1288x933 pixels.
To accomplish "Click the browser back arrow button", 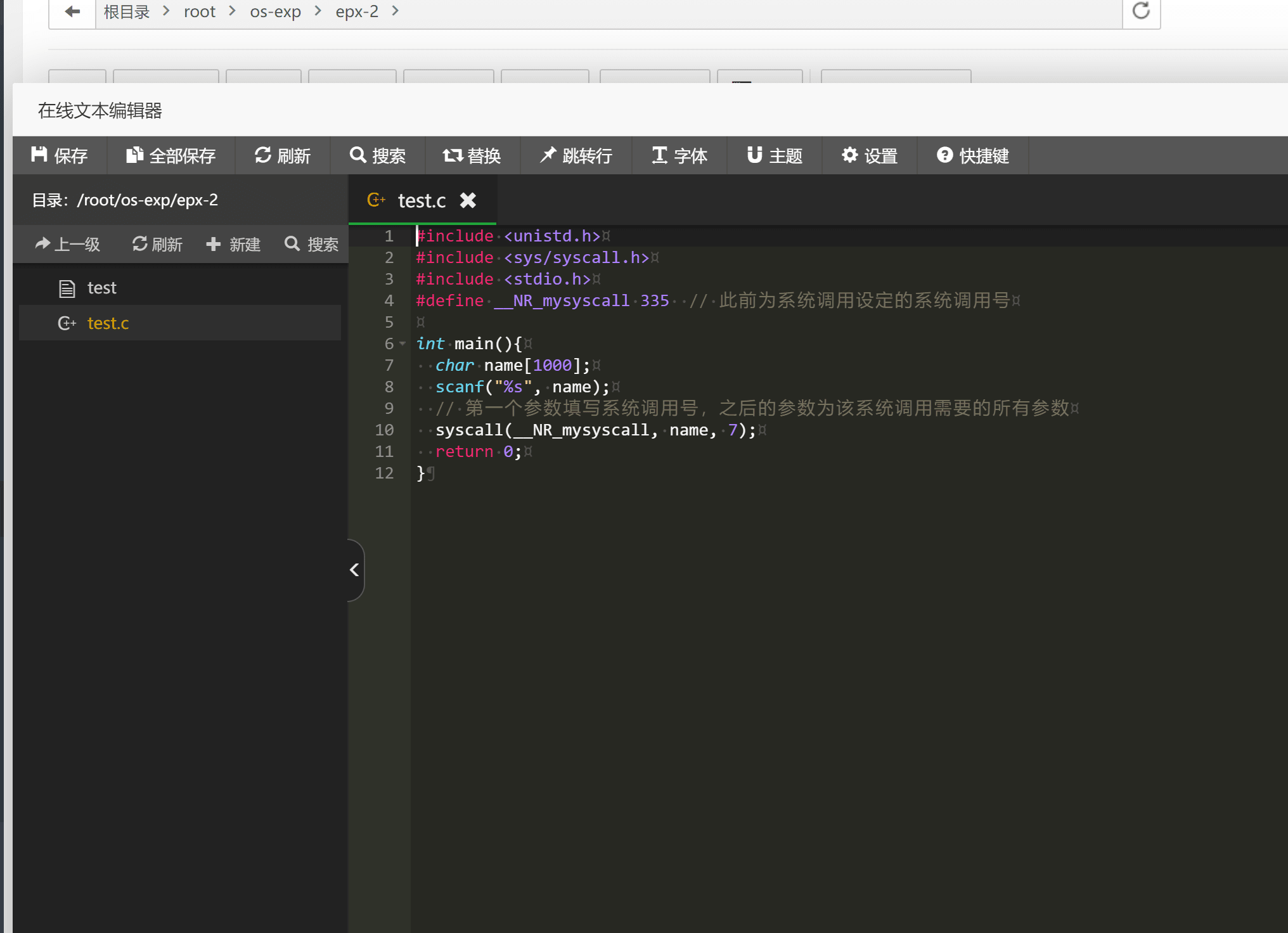I will (x=72, y=12).
